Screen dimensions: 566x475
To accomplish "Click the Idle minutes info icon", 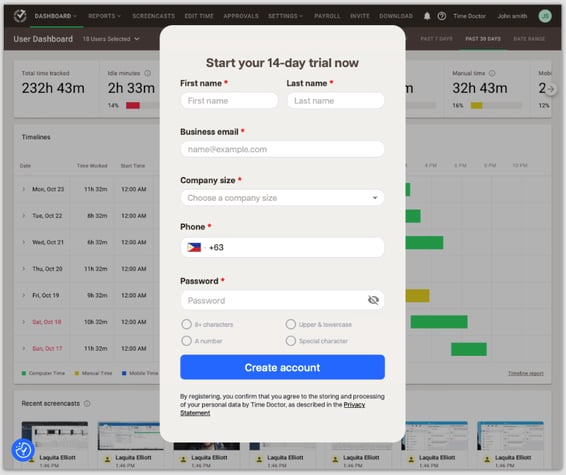I will tap(147, 73).
